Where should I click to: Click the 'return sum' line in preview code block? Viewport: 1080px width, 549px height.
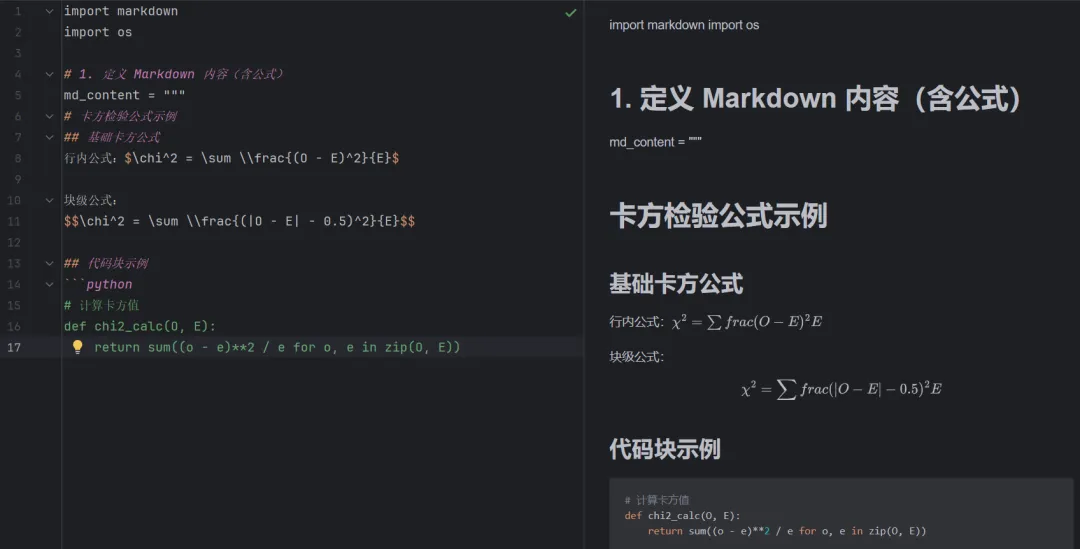(x=787, y=531)
